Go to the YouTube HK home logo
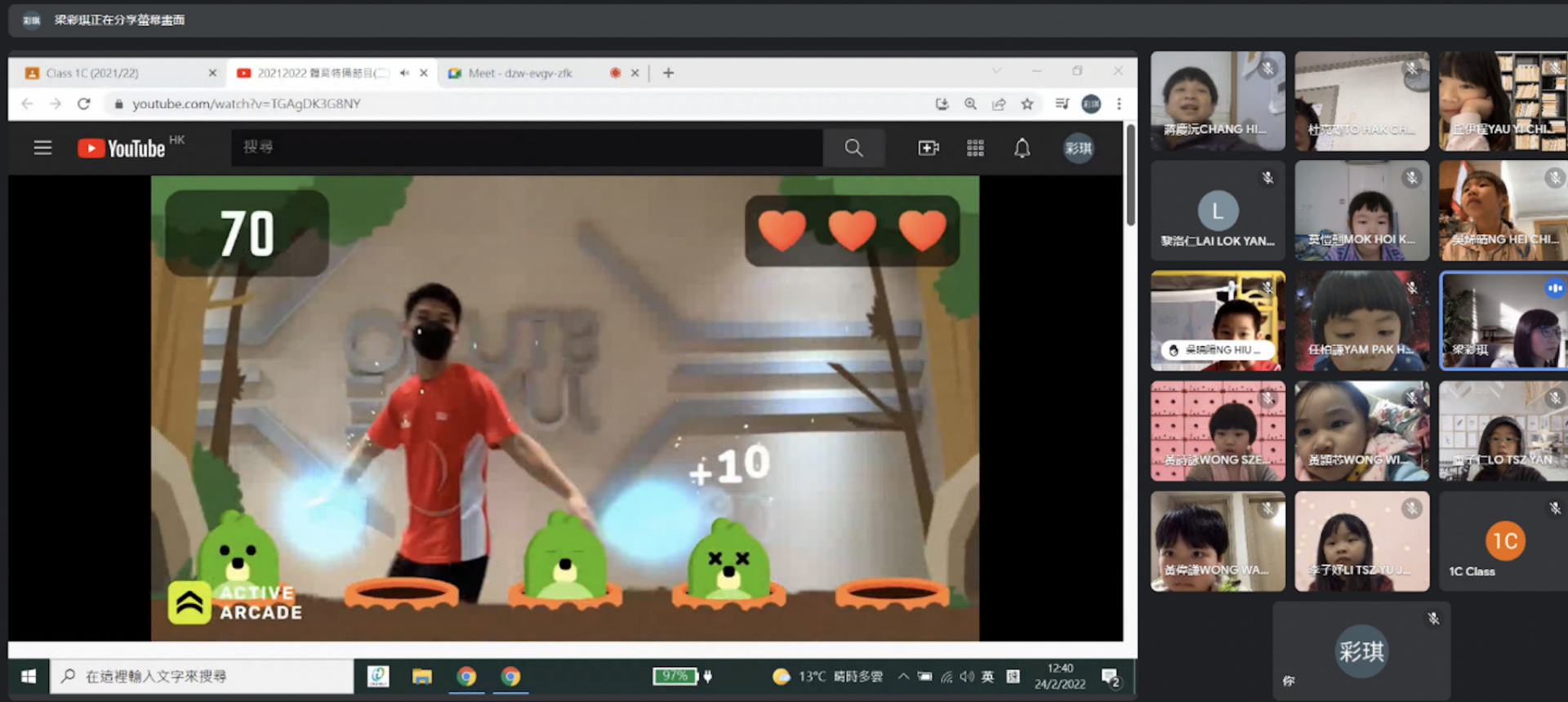Screen dimensions: 1568x702 (x=131, y=147)
